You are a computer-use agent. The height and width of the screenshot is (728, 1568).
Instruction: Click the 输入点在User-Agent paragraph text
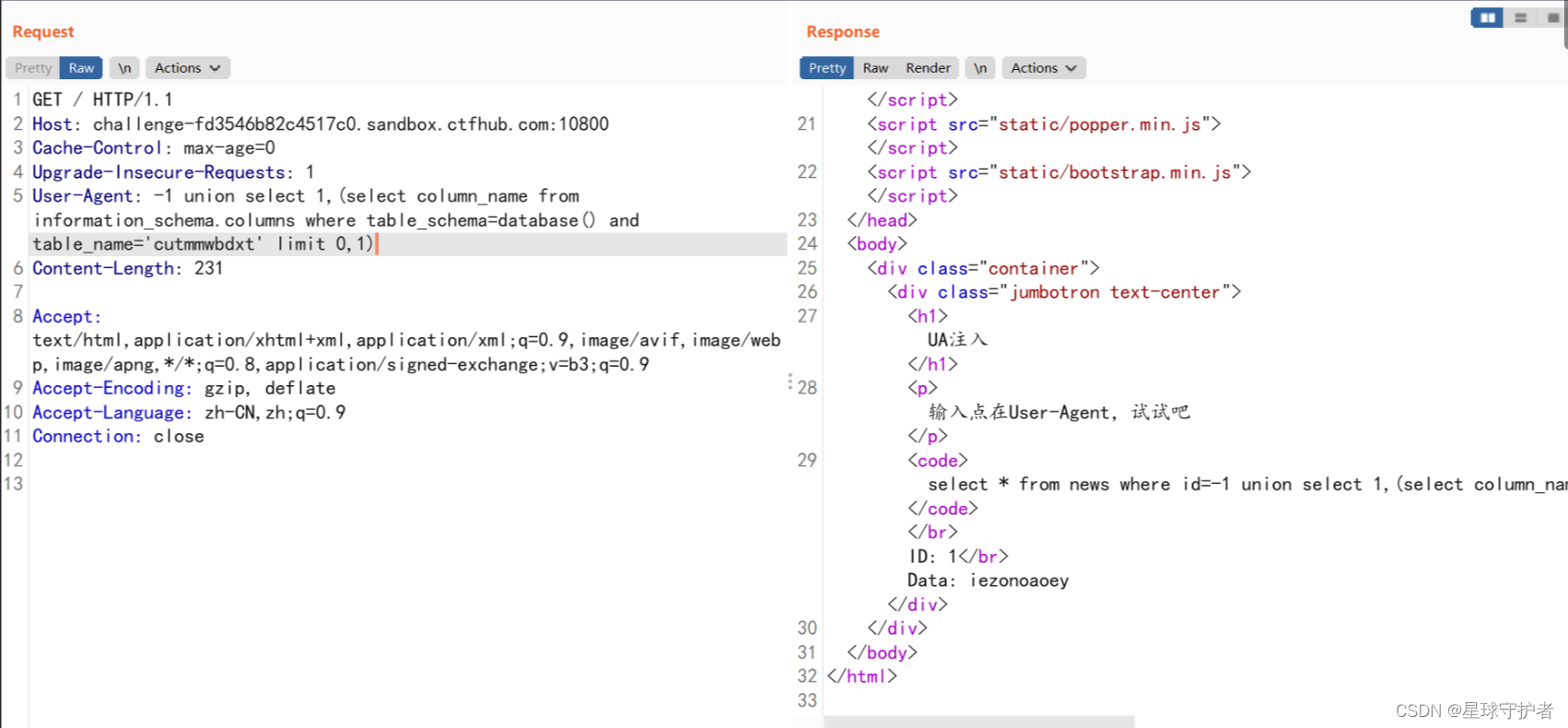[1059, 412]
